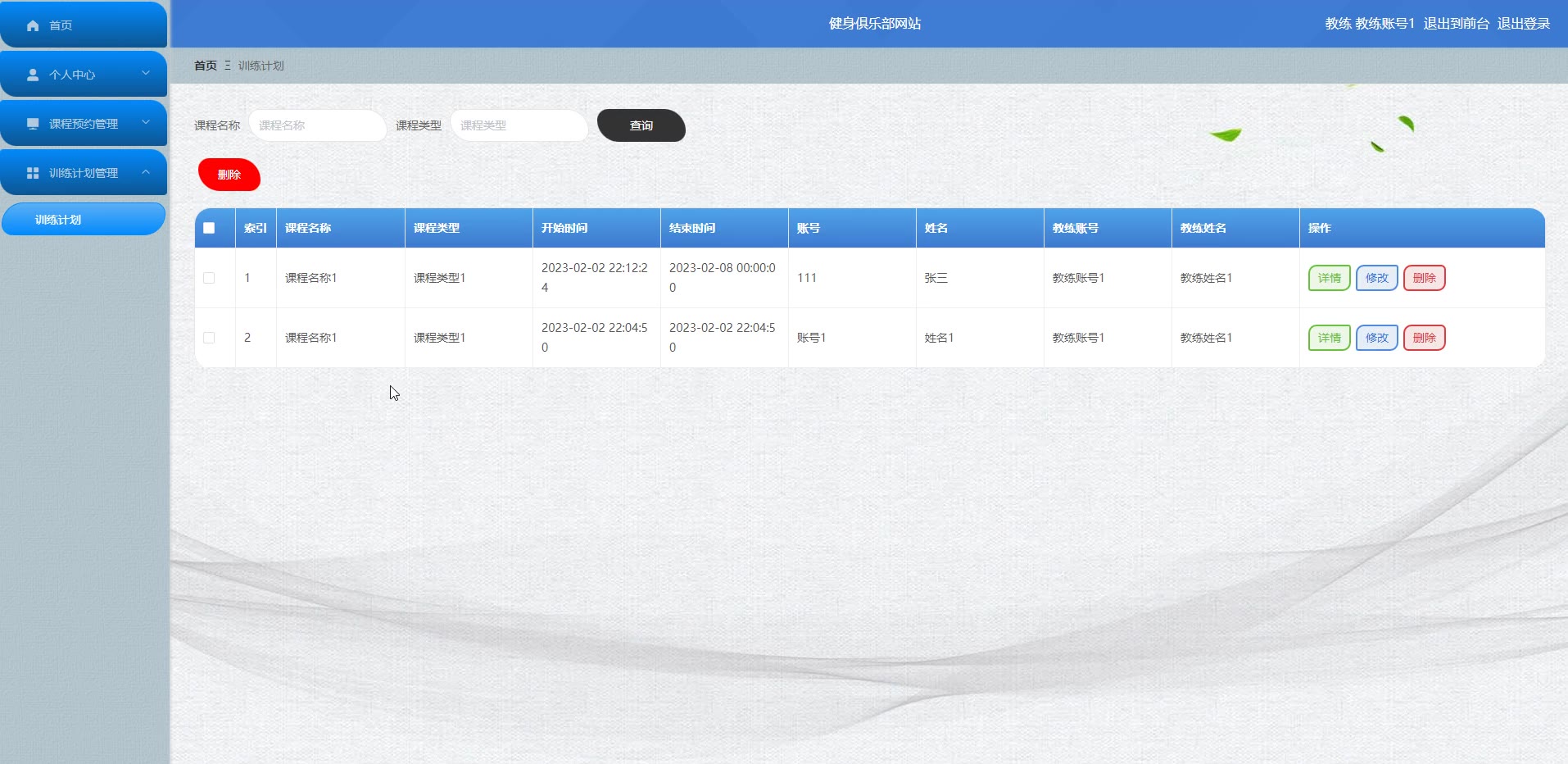Open 详情 for row 2
This screenshot has width=1568, height=764.
[x=1329, y=338]
